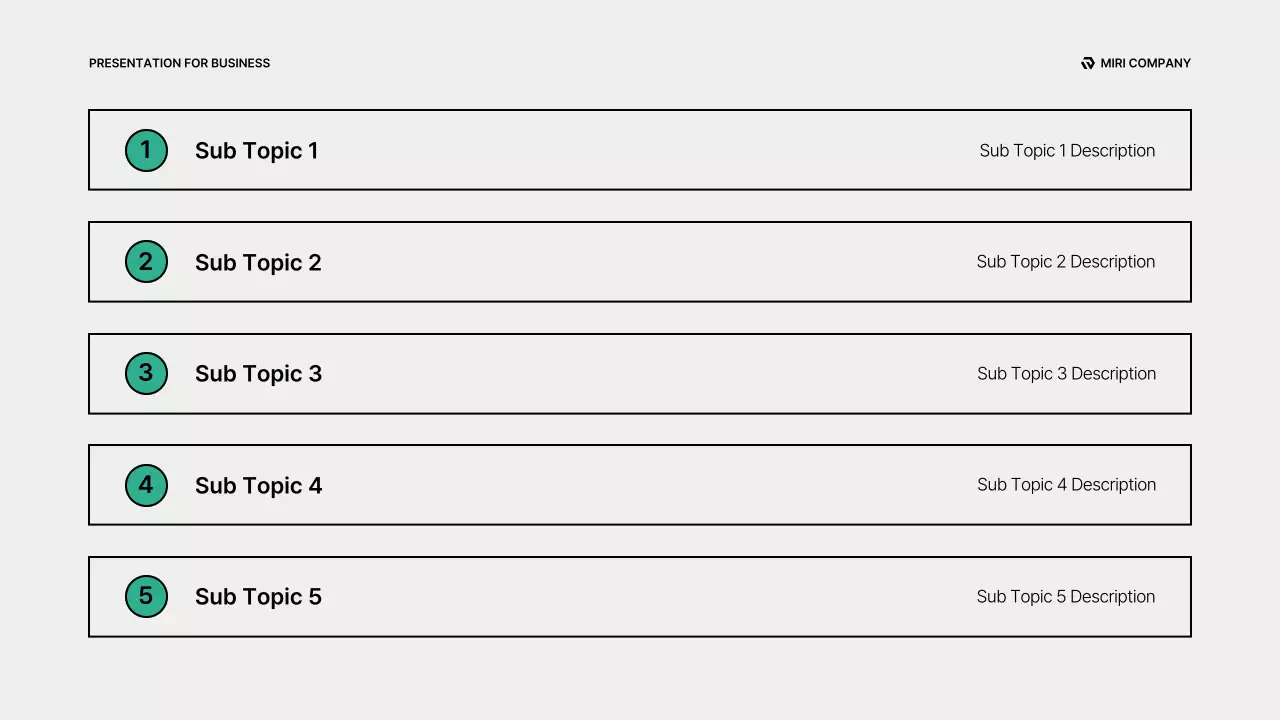Image resolution: width=1280 pixels, height=720 pixels.
Task: Click the Sub Topic 3 Description text
Action: [x=1066, y=373]
